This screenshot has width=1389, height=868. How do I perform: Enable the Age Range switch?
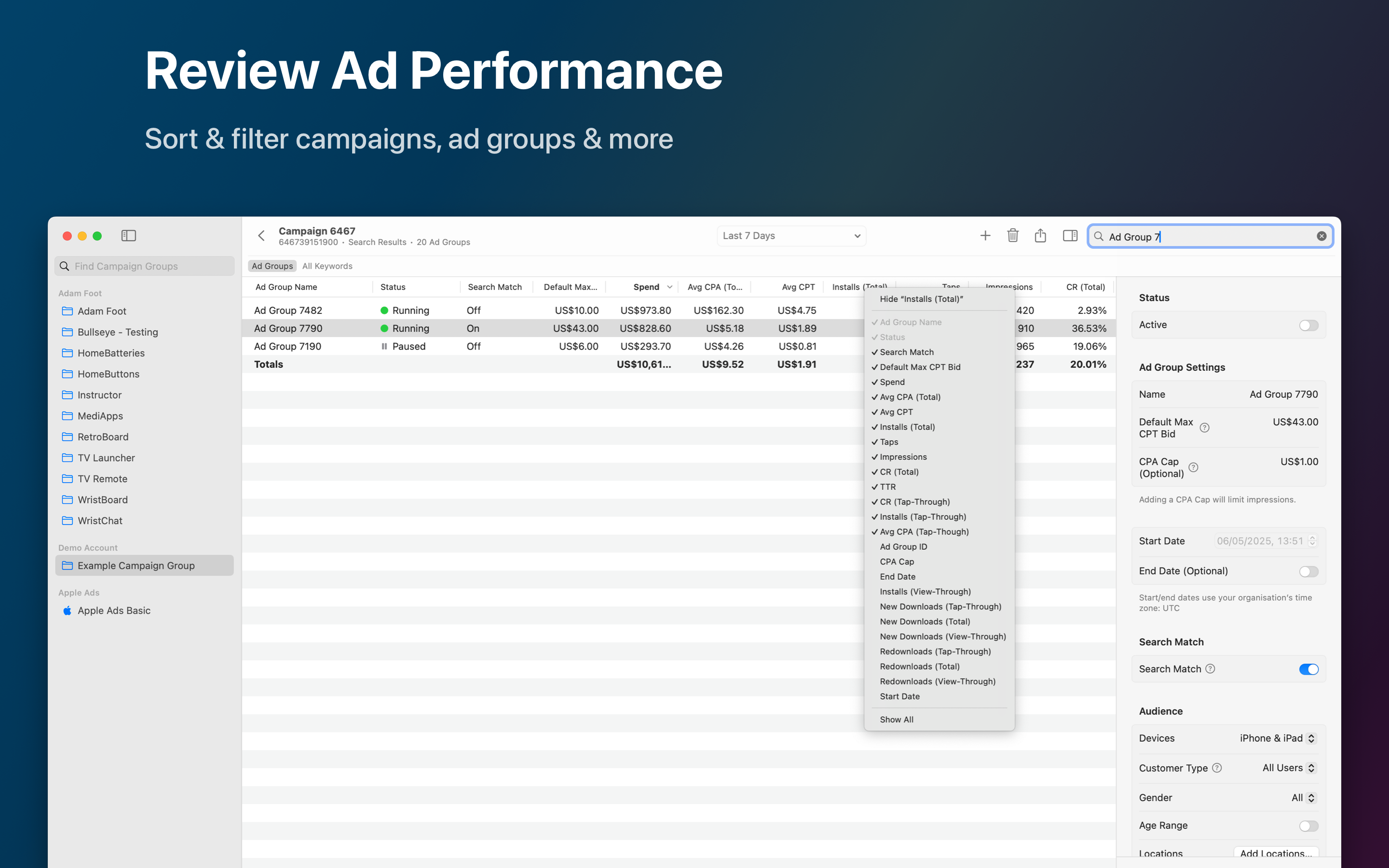1308,826
